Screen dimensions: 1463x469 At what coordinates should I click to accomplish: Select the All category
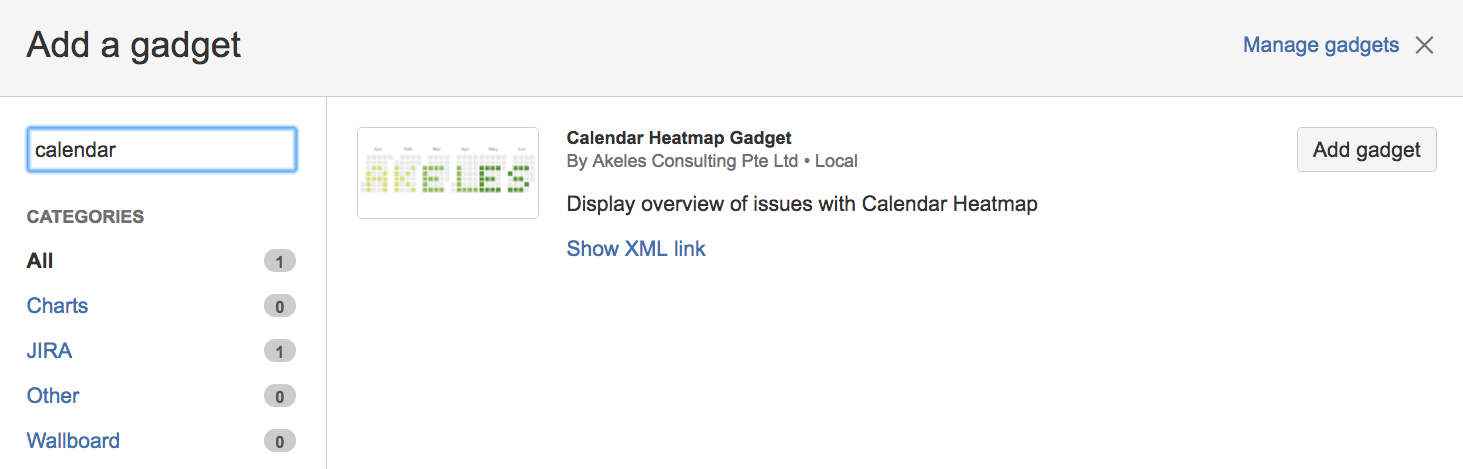click(40, 261)
